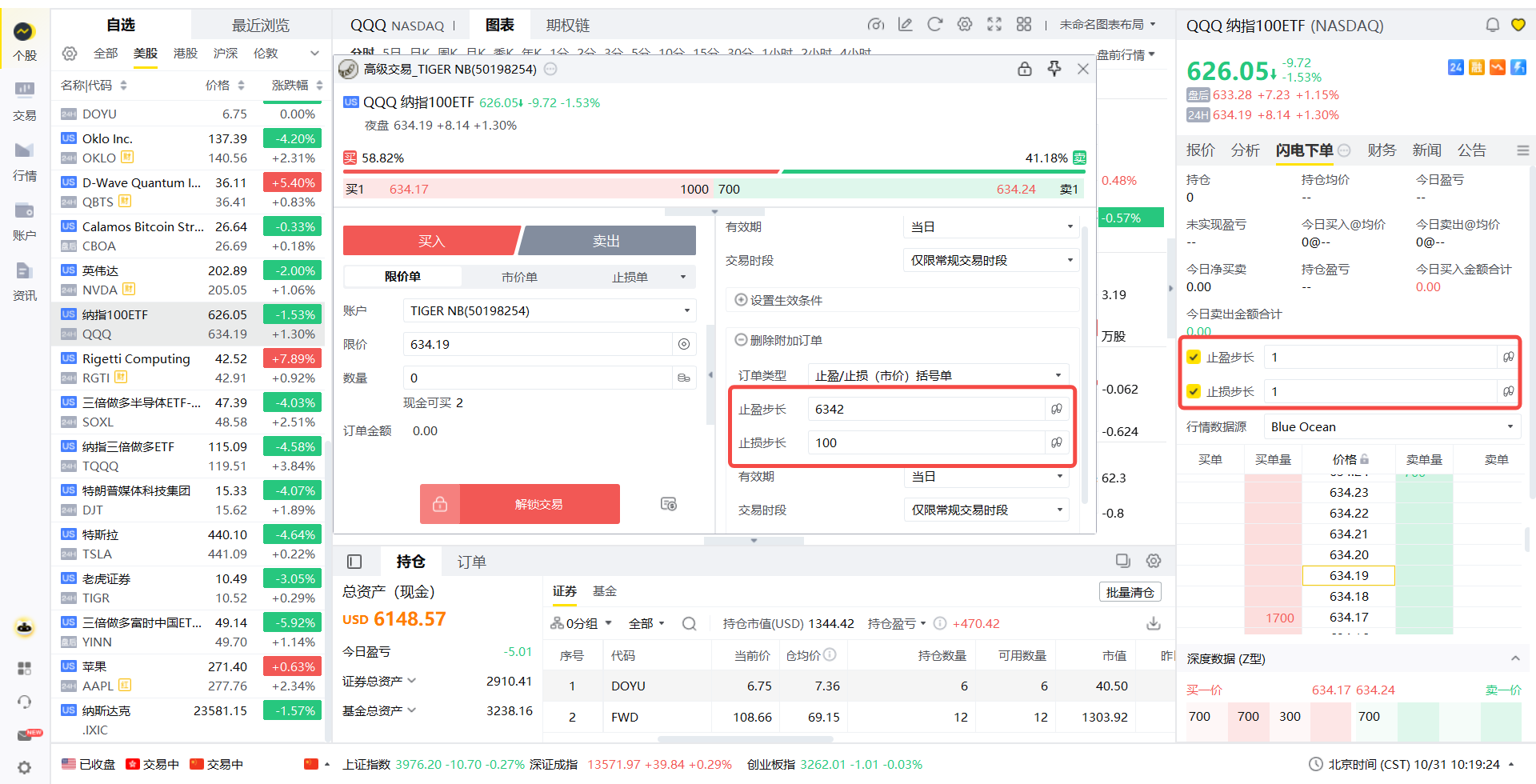Toggle the QQQ favorite heart icon

point(1518,25)
